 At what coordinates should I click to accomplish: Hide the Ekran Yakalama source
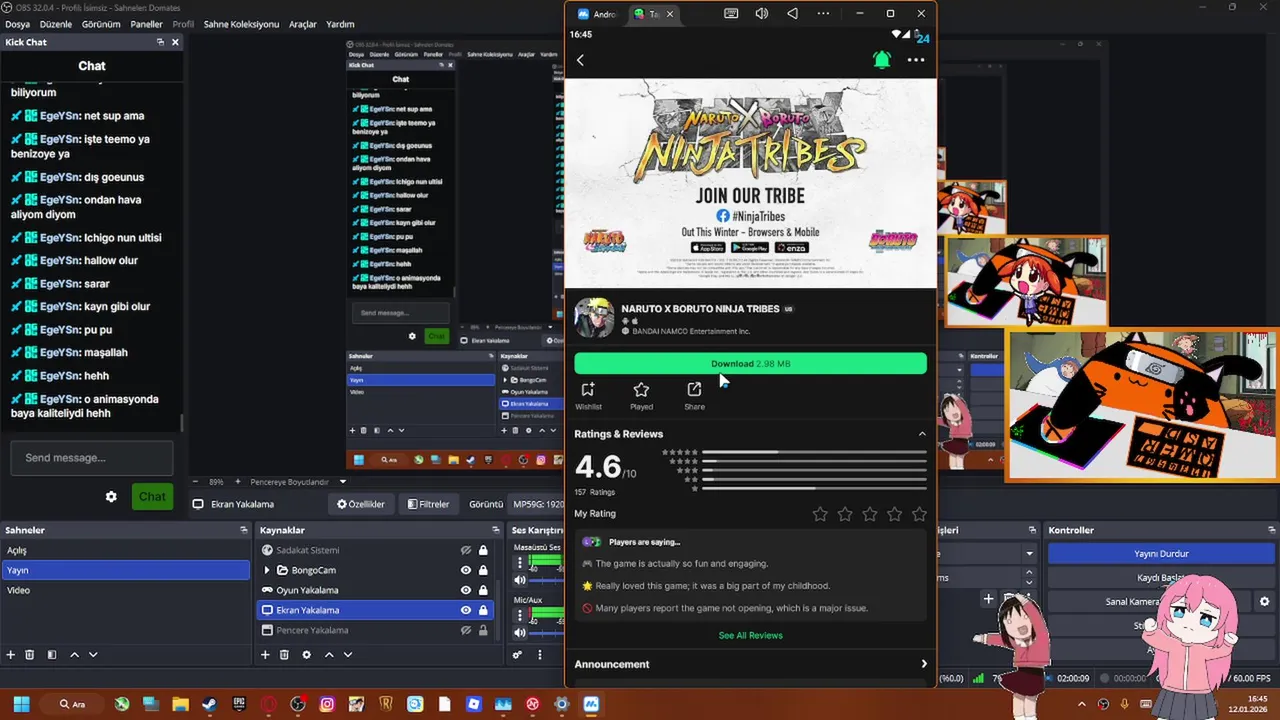[x=466, y=610]
